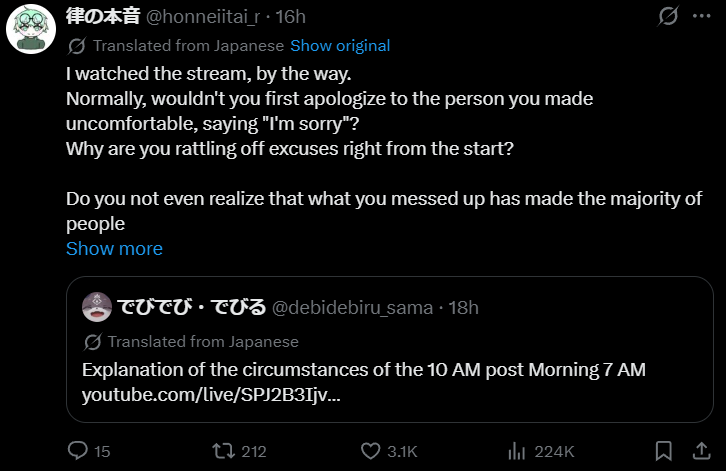Click the quoted tweet's 18h timestamp
Image resolution: width=726 pixels, height=471 pixels.
click(461, 307)
